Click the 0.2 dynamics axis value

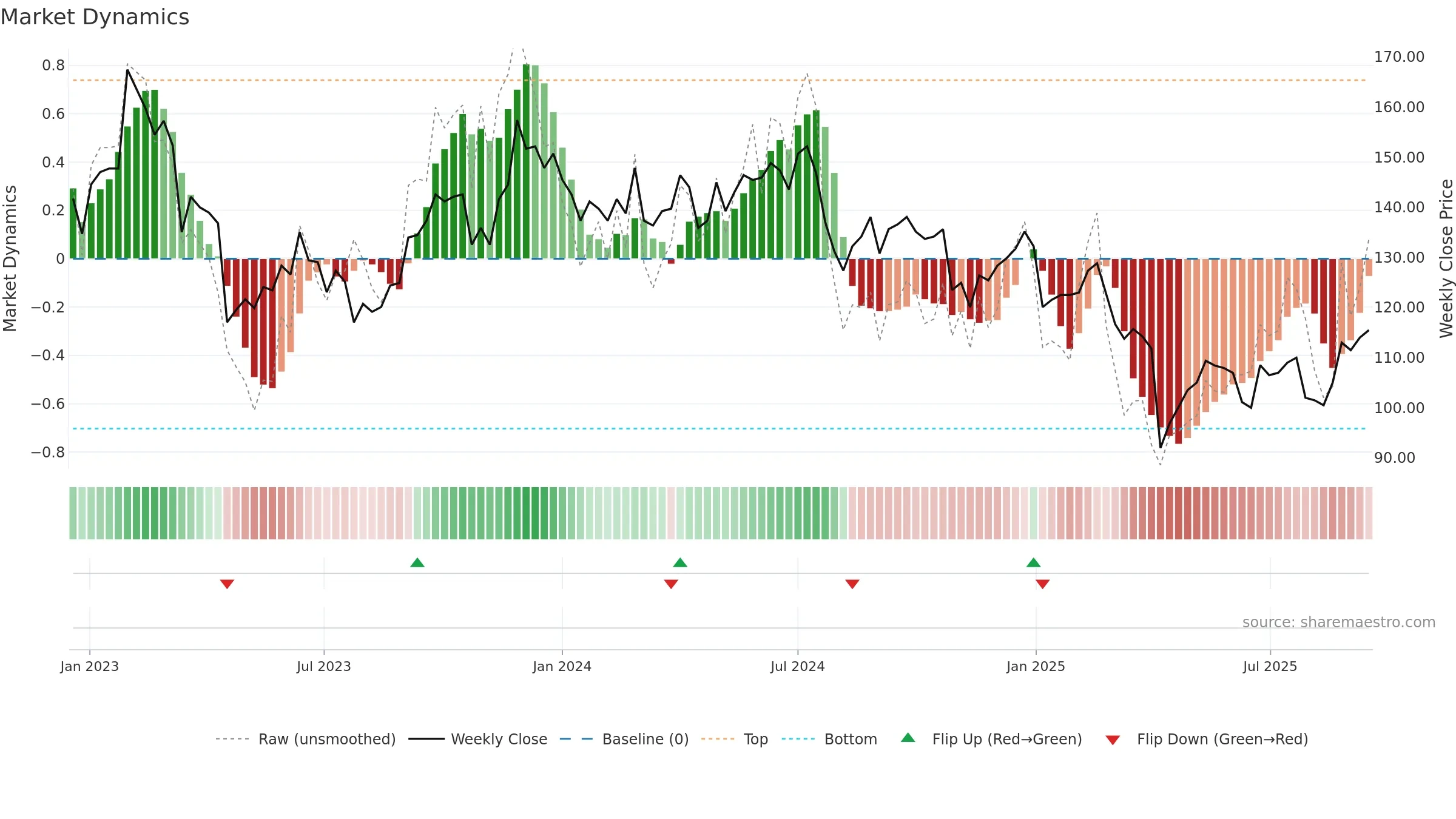[x=53, y=211]
